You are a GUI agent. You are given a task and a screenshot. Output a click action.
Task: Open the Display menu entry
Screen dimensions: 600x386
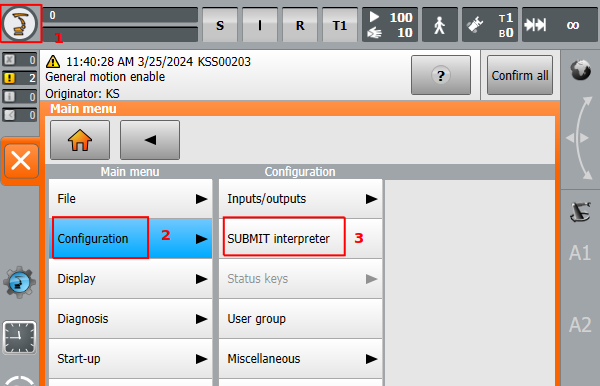(x=130, y=279)
